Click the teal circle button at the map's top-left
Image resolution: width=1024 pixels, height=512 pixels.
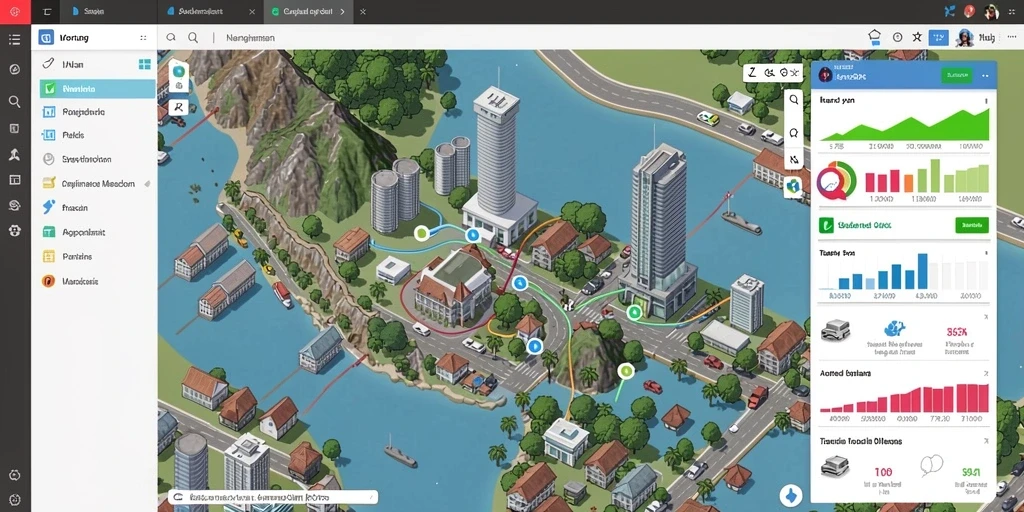[179, 71]
